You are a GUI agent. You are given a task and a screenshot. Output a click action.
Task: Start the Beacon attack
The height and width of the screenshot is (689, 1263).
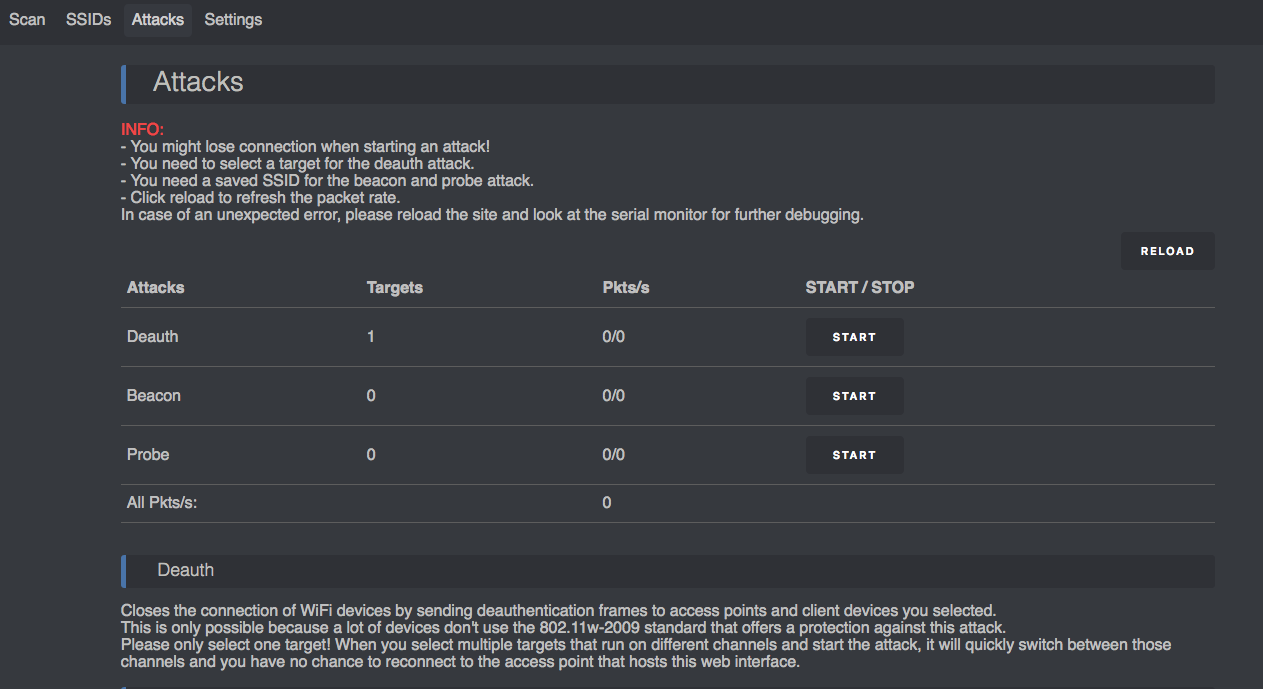854,396
